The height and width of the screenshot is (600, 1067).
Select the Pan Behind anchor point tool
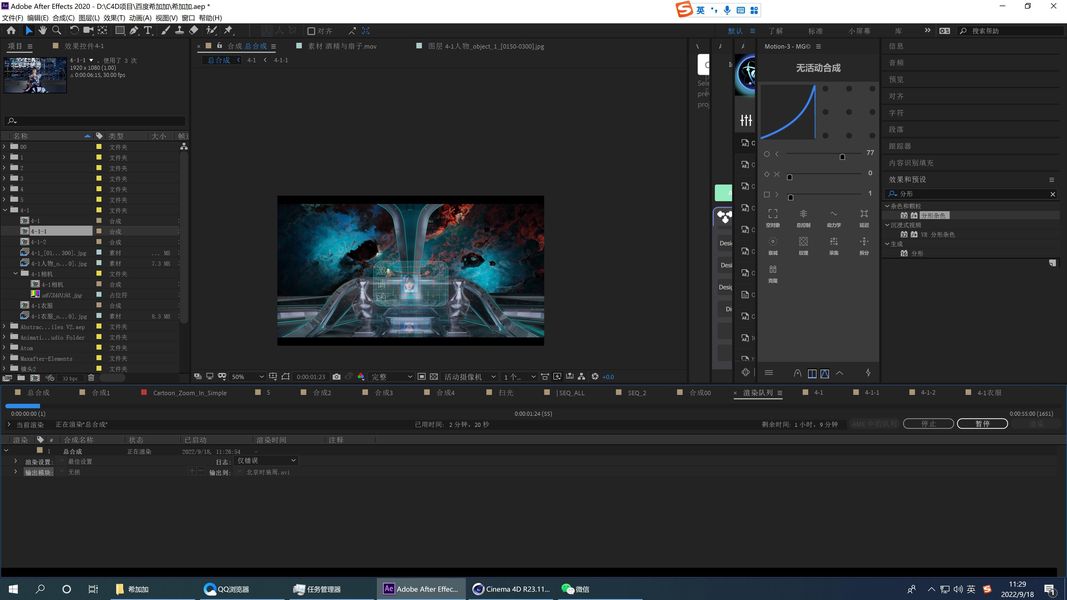(x=103, y=31)
